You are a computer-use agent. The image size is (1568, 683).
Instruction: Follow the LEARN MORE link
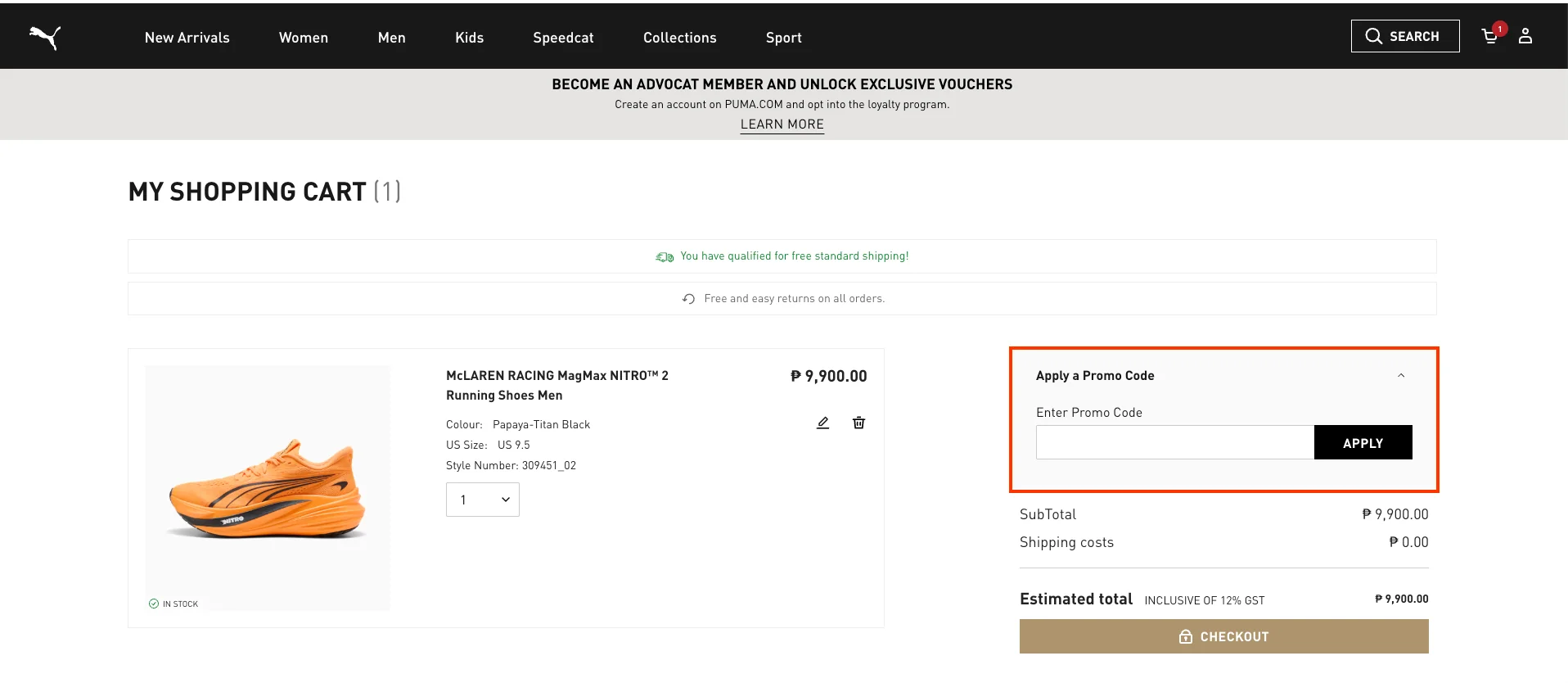[x=782, y=124]
